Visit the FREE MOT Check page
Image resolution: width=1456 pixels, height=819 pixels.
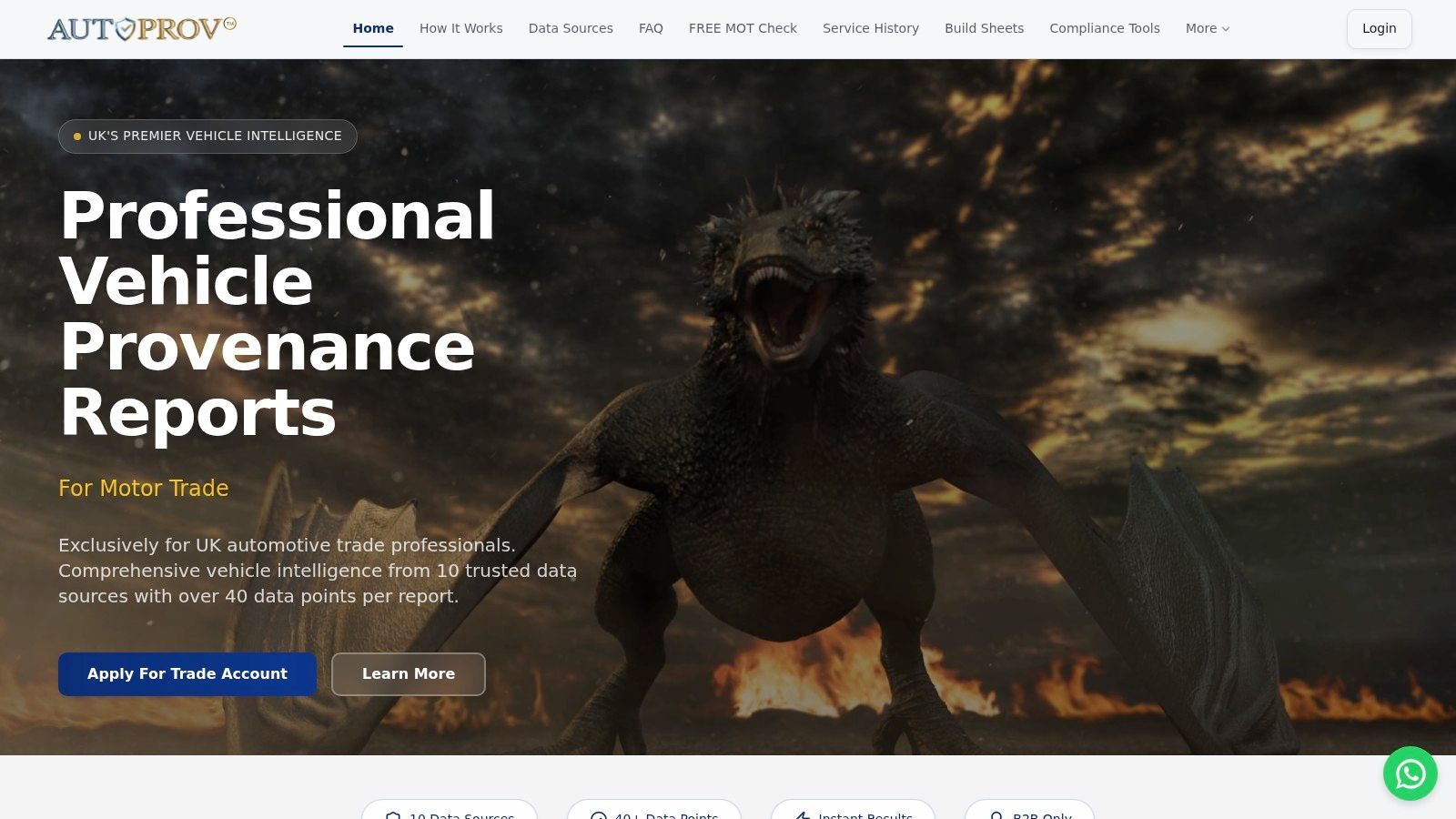[743, 28]
